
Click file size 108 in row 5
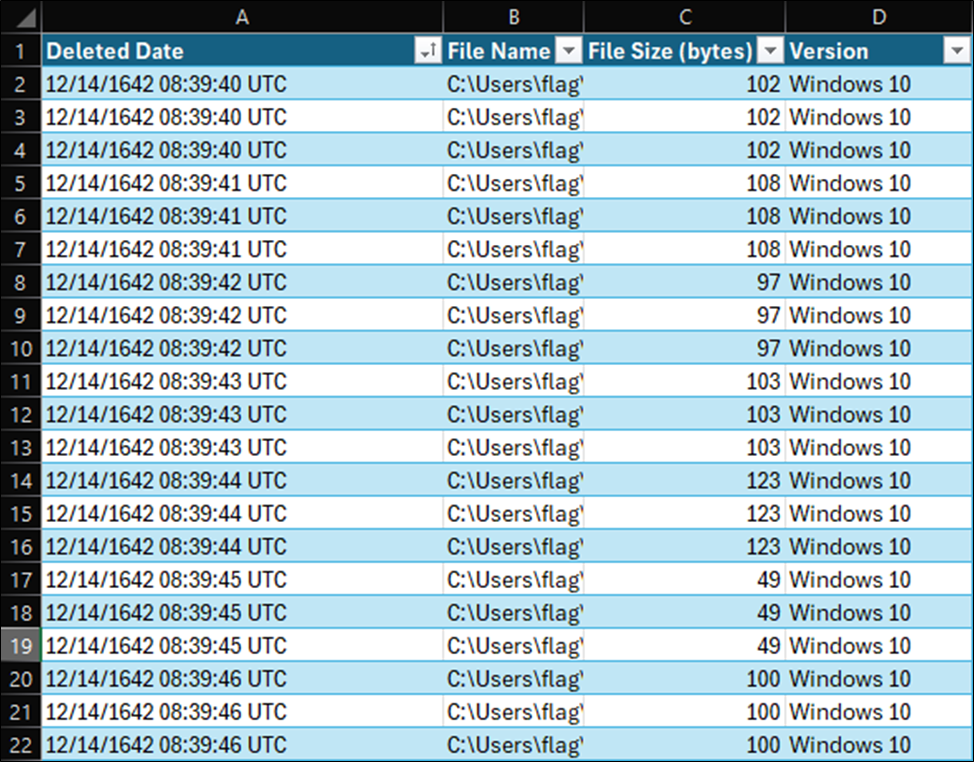(684, 184)
